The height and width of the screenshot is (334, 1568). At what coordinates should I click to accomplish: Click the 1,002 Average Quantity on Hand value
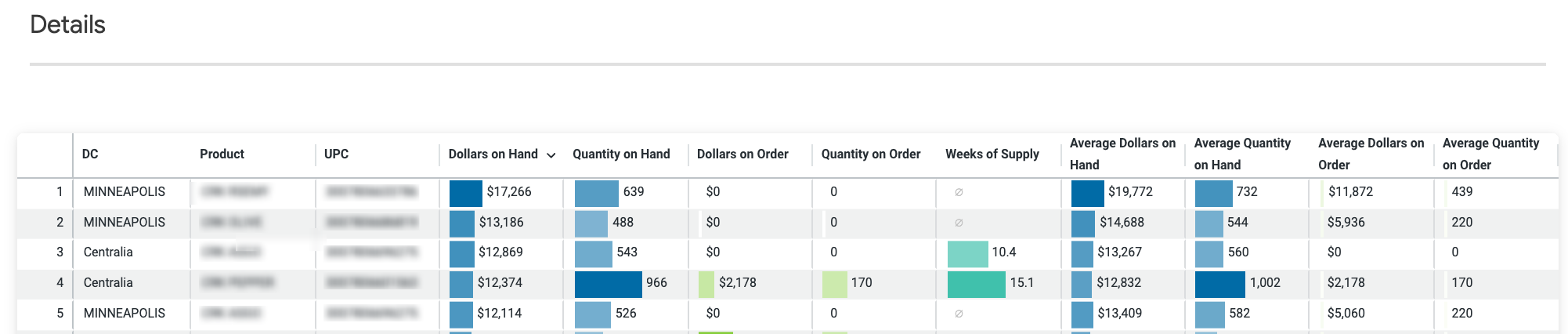[1265, 282]
